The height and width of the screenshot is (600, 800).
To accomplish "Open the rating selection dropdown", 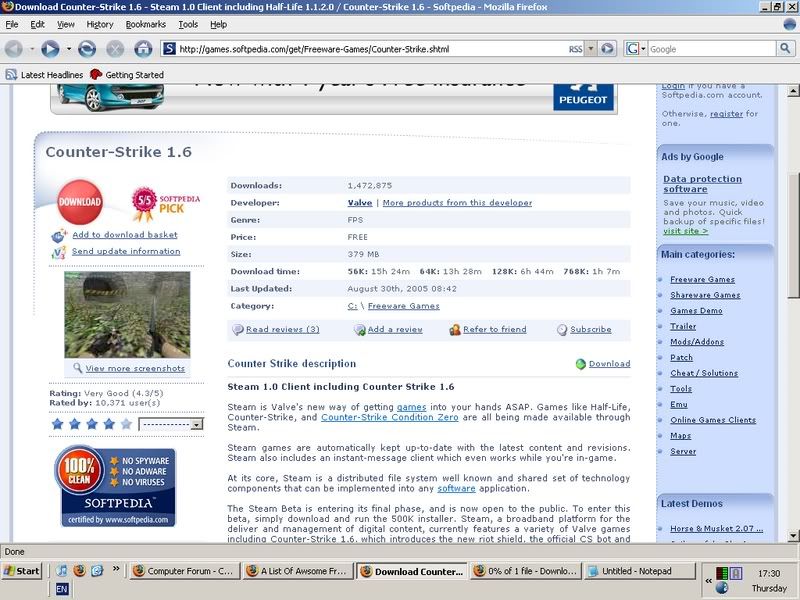I will click(x=171, y=424).
